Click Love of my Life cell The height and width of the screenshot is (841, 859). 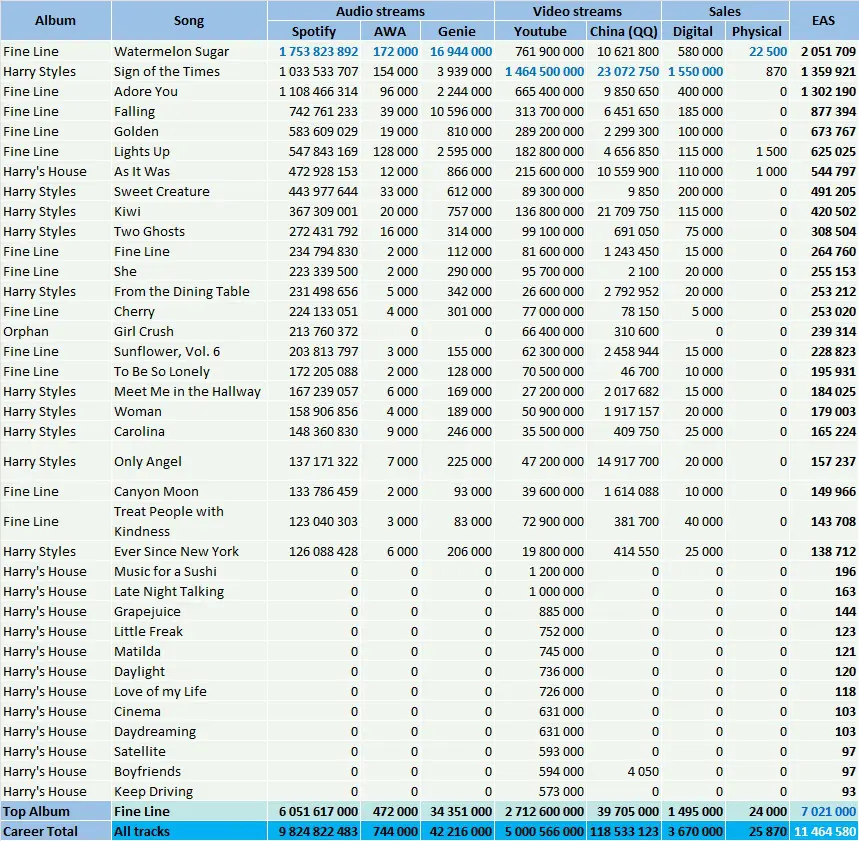tap(189, 691)
